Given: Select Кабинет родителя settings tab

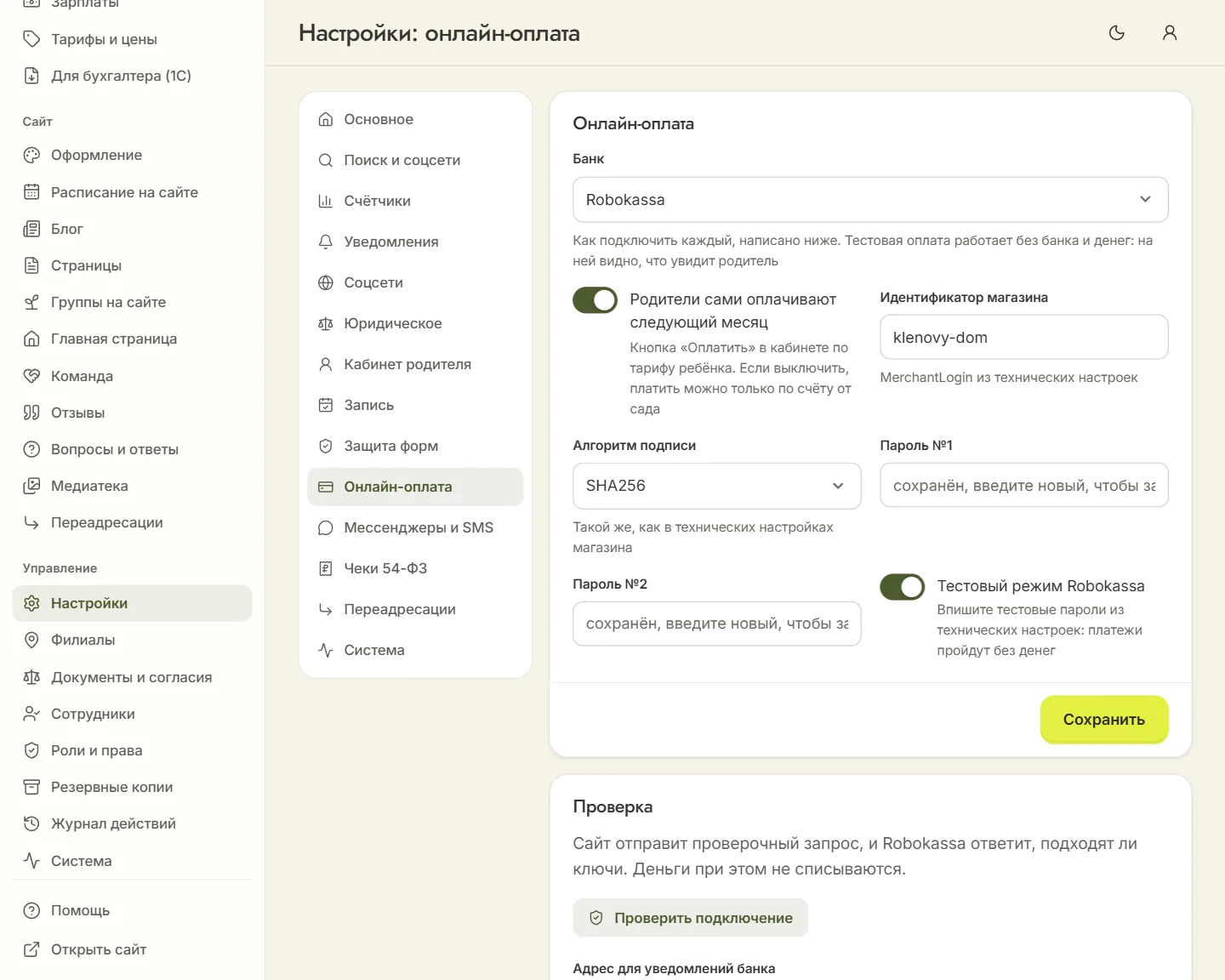Looking at the screenshot, I should pos(415,364).
